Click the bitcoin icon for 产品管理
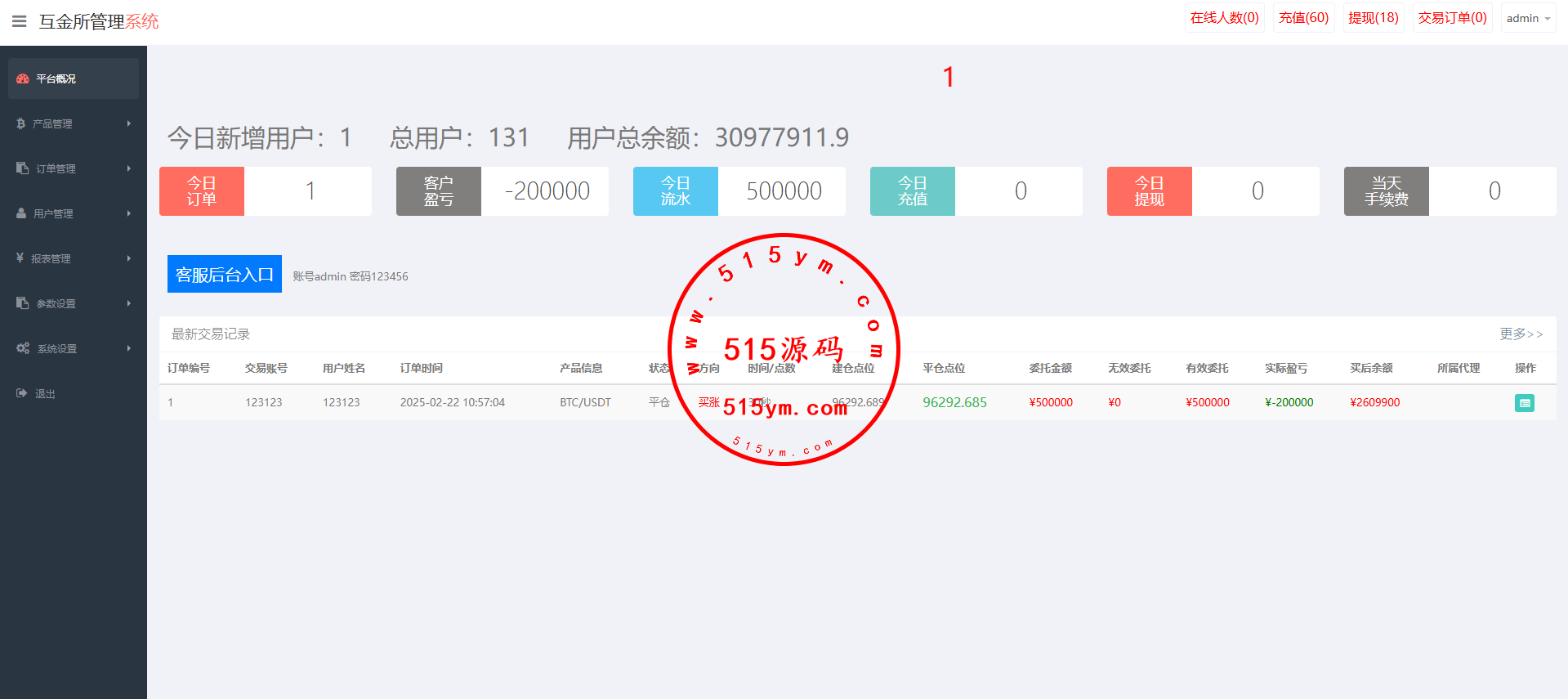 click(21, 123)
